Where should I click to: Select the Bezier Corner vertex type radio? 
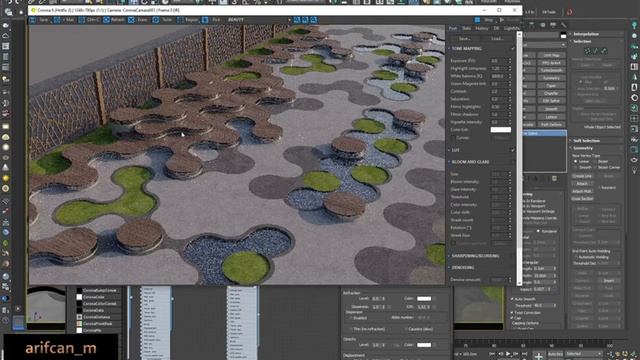click(596, 167)
